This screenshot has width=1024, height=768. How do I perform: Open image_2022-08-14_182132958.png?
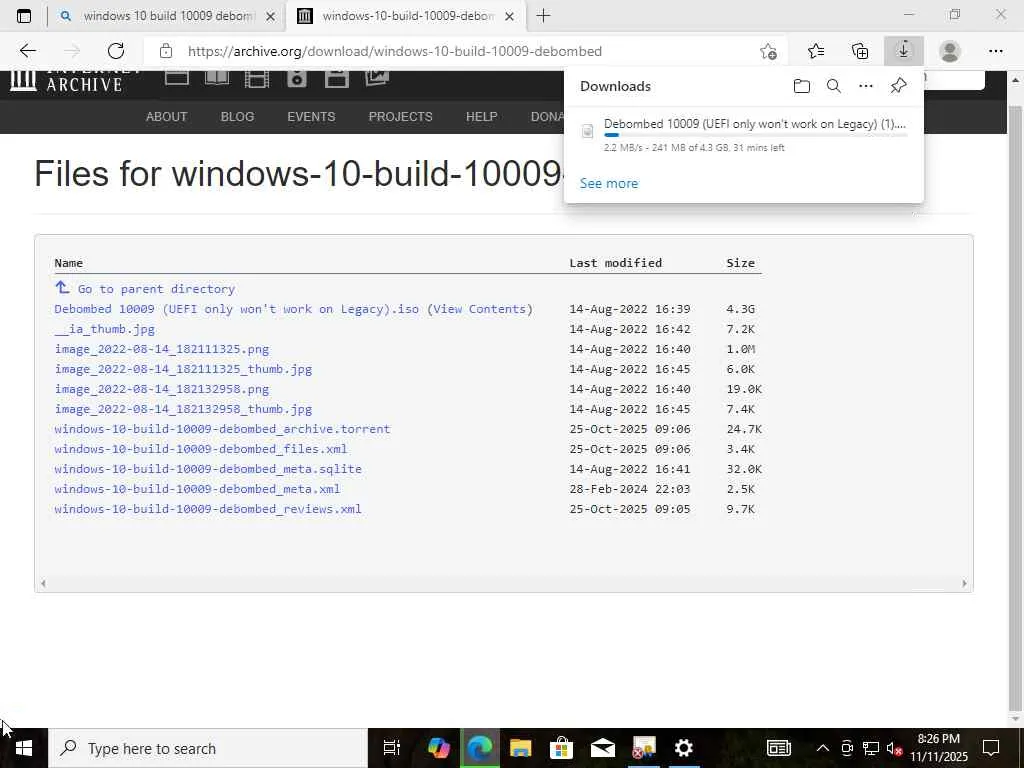pyautogui.click(x=161, y=389)
